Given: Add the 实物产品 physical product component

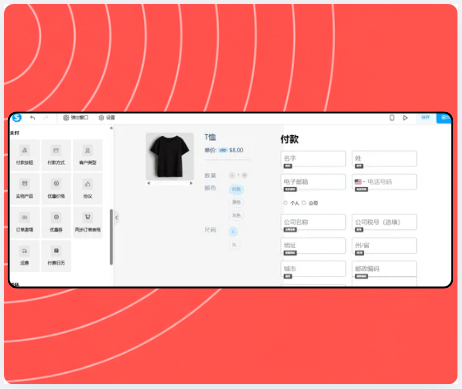Looking at the screenshot, I should [x=25, y=189].
